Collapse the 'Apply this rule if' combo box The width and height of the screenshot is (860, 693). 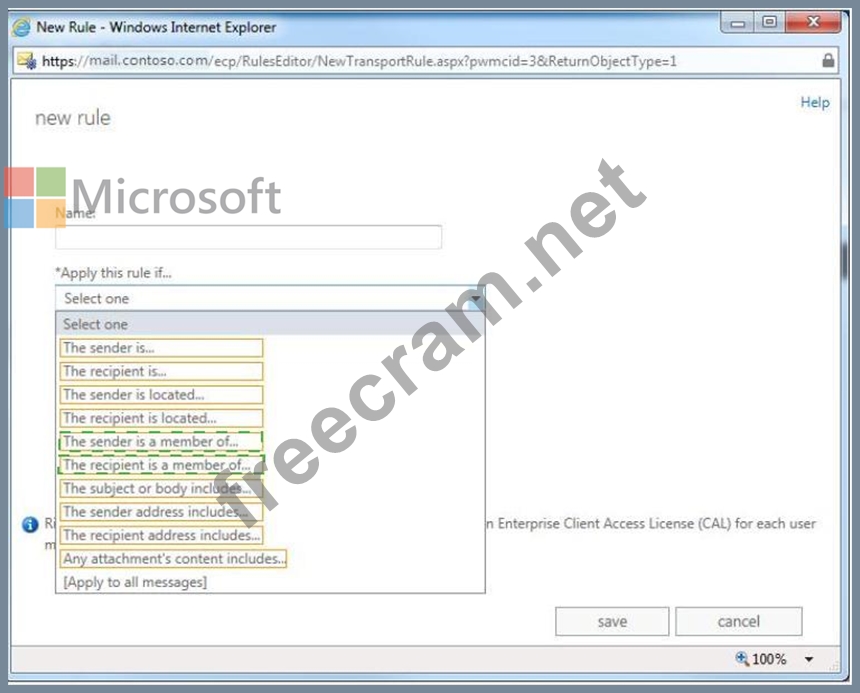click(476, 299)
